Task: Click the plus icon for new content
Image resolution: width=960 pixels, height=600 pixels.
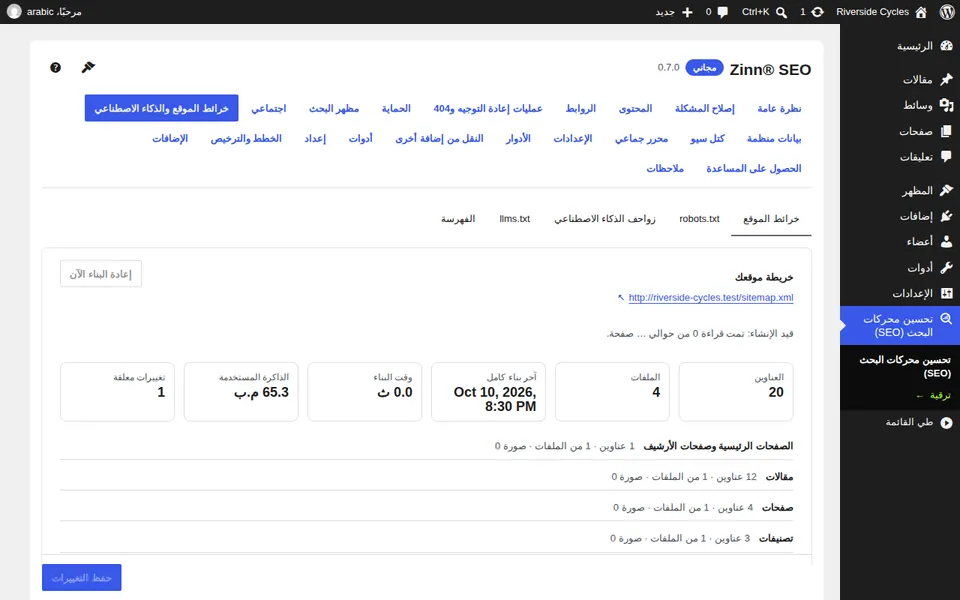Action: (687, 12)
